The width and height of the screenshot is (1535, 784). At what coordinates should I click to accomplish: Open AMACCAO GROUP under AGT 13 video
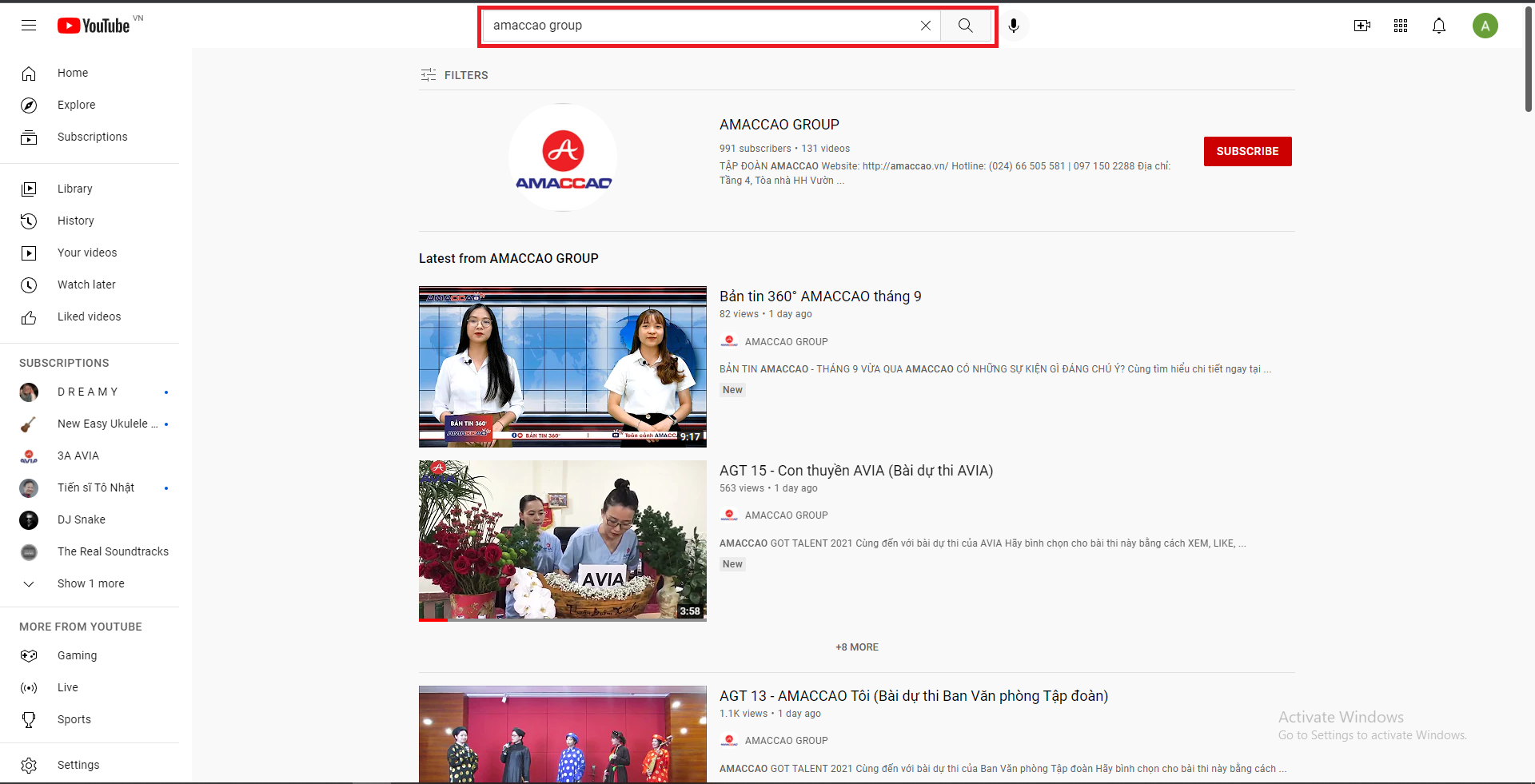pos(786,741)
